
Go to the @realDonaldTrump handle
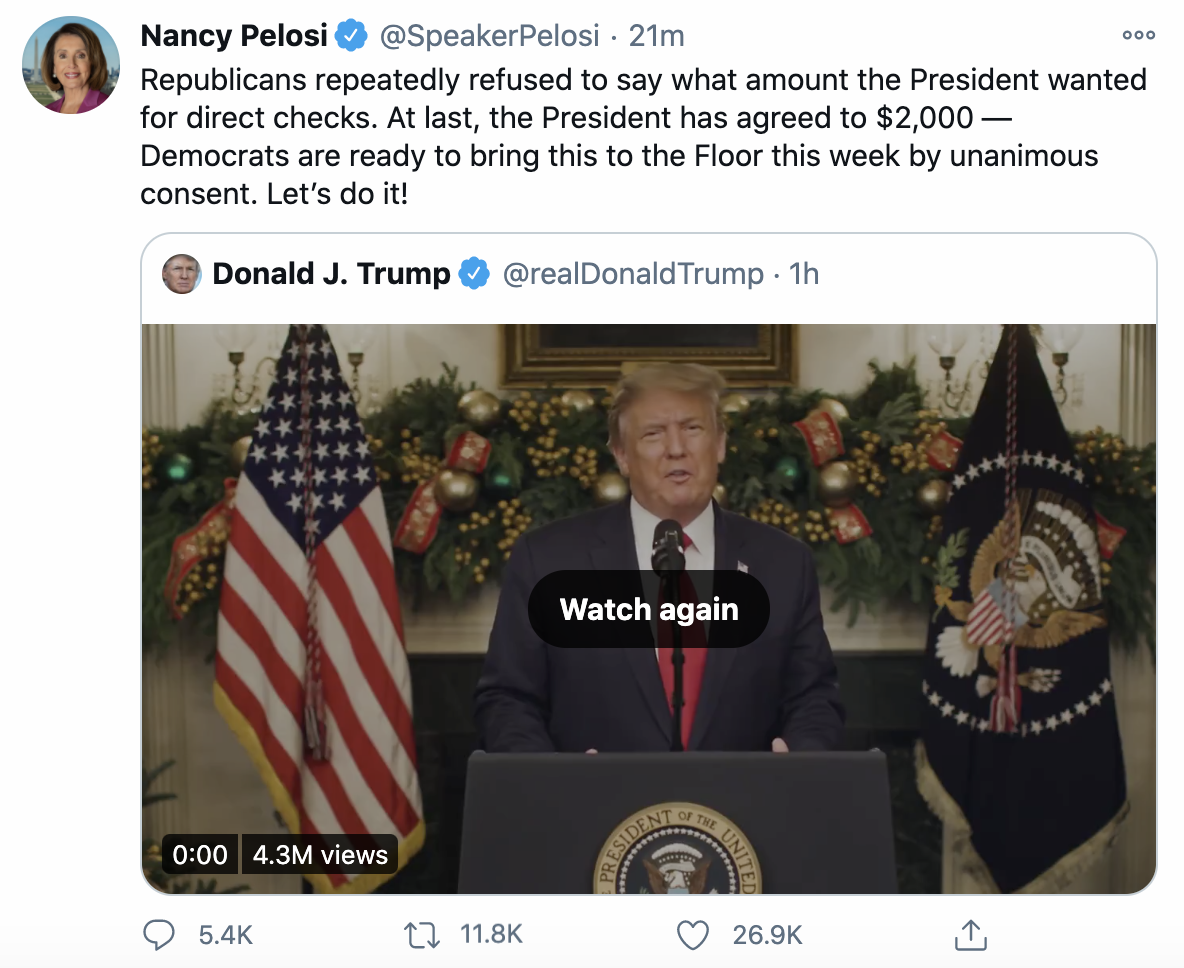click(632, 274)
